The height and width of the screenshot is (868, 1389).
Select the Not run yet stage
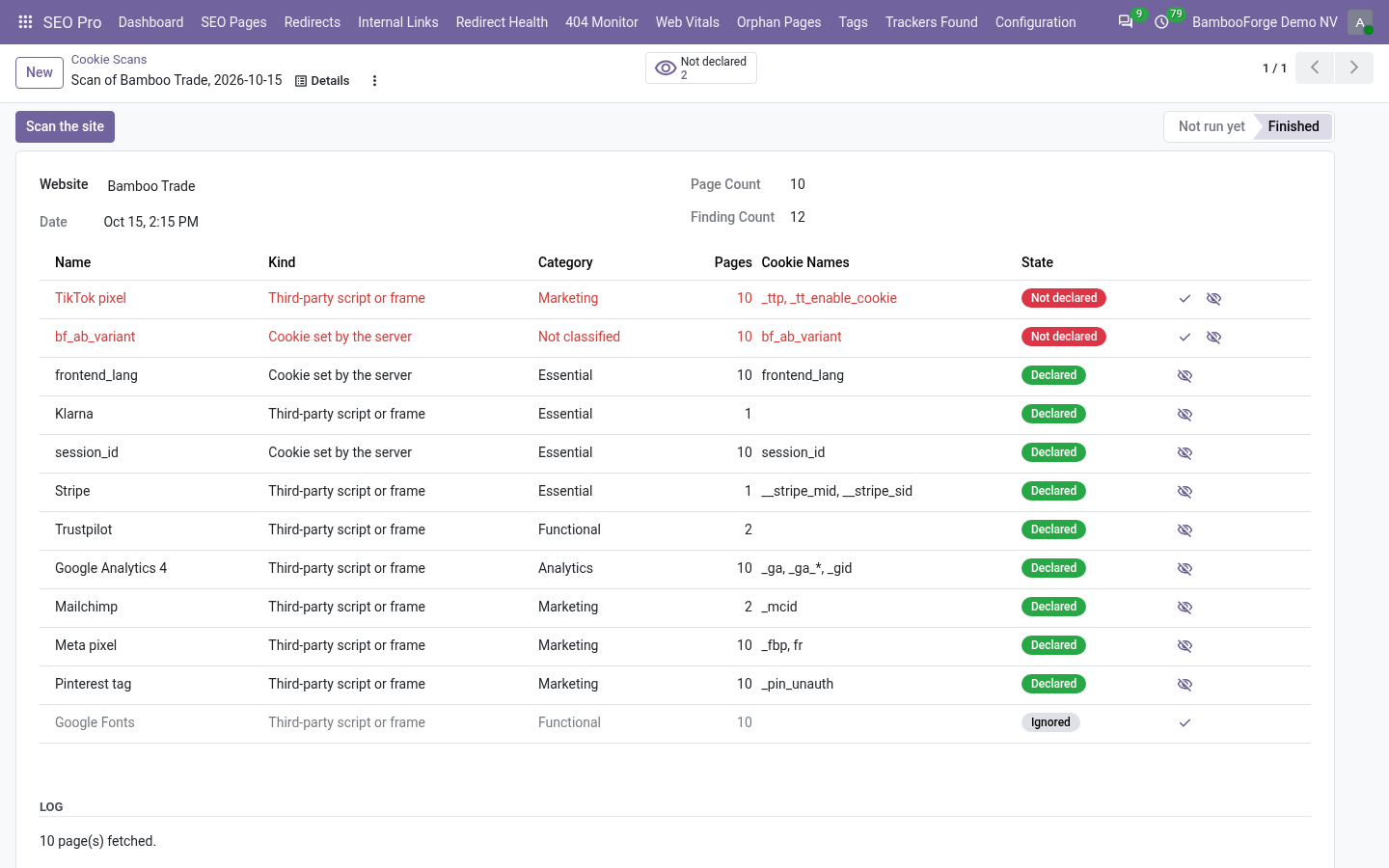[1212, 126]
